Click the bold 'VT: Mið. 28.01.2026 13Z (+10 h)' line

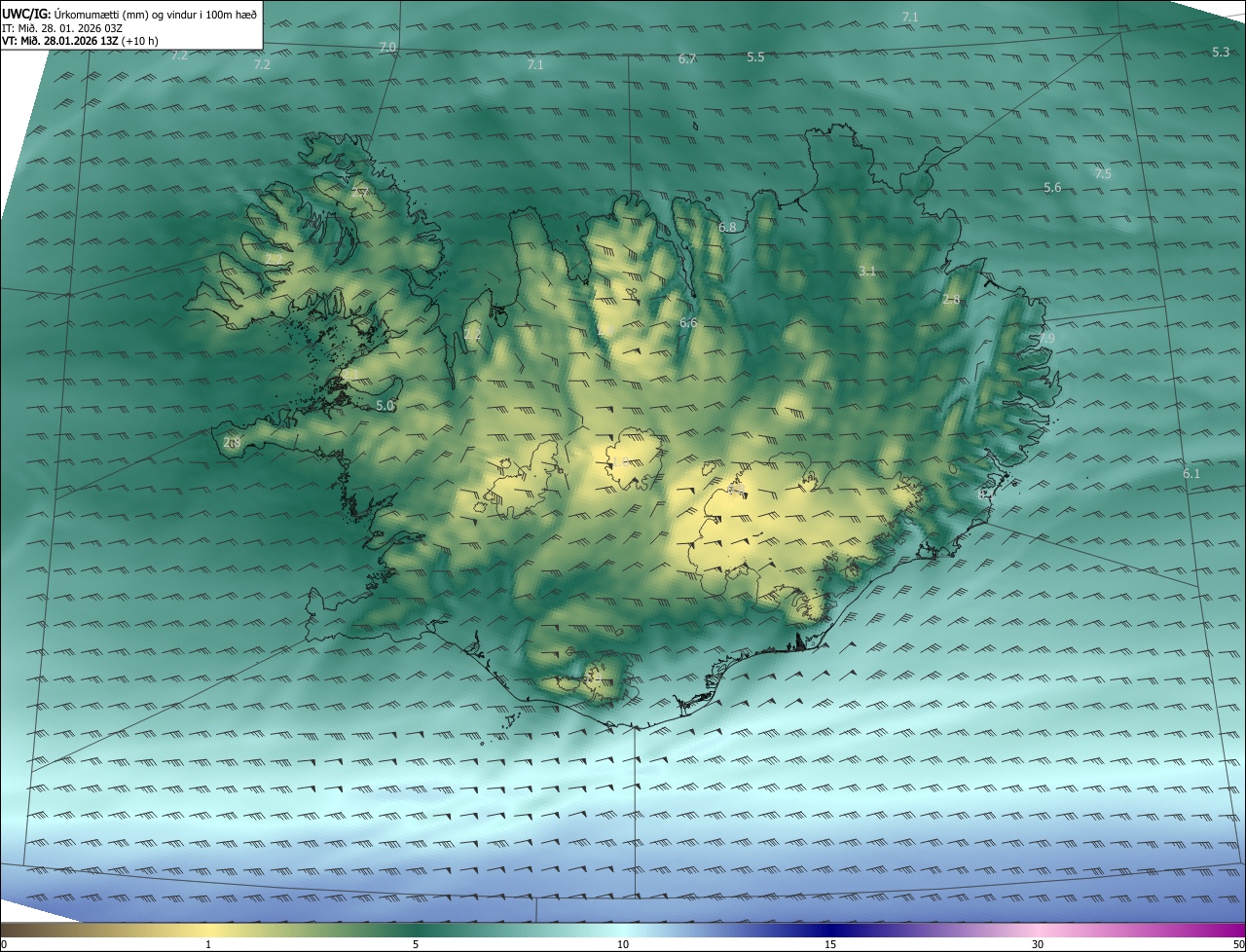coord(80,41)
